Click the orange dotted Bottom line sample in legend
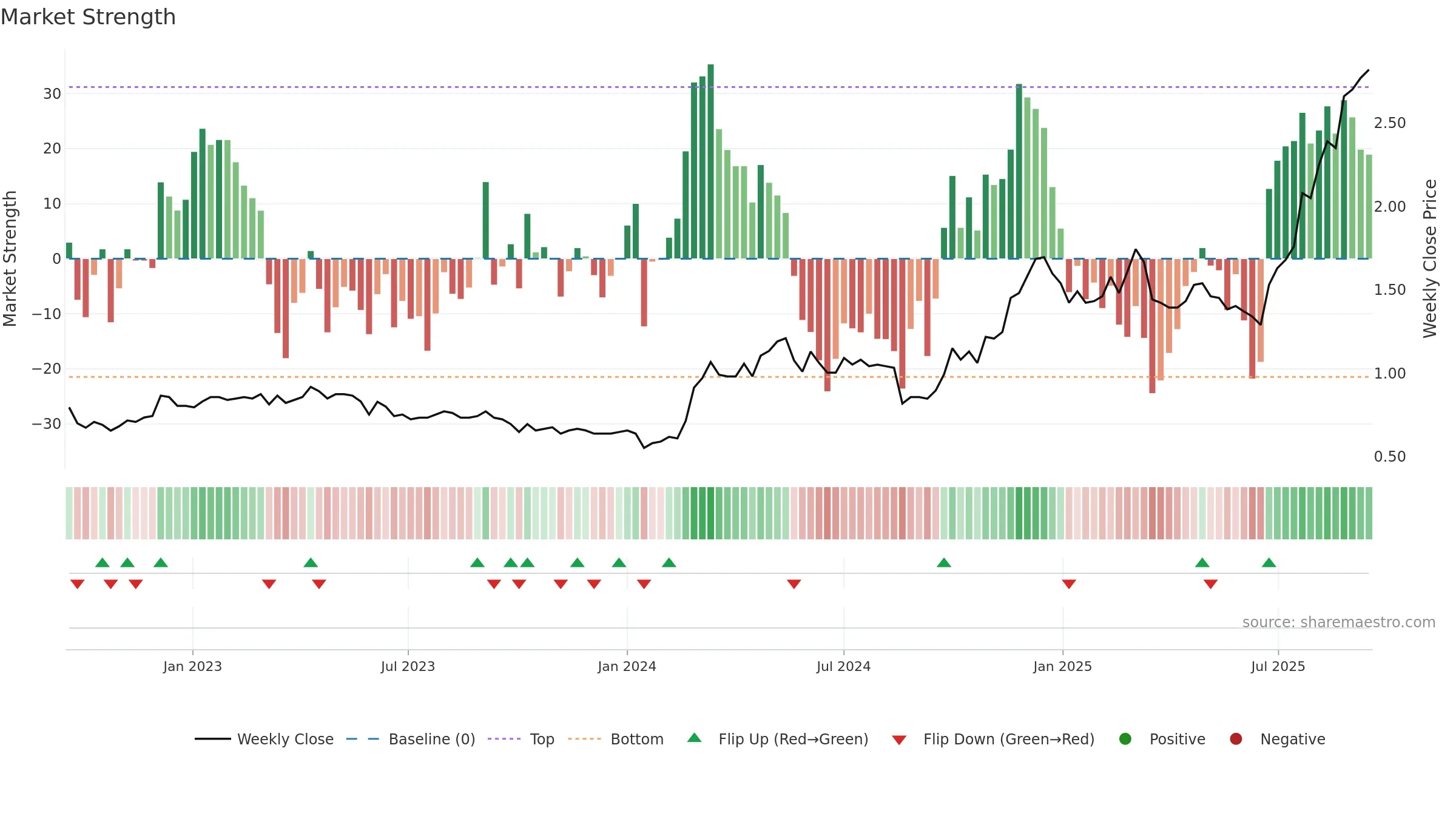The image size is (1456, 819). point(585,739)
